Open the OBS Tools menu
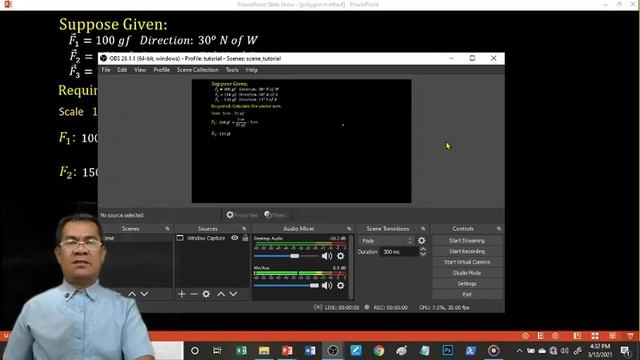 pos(232,70)
